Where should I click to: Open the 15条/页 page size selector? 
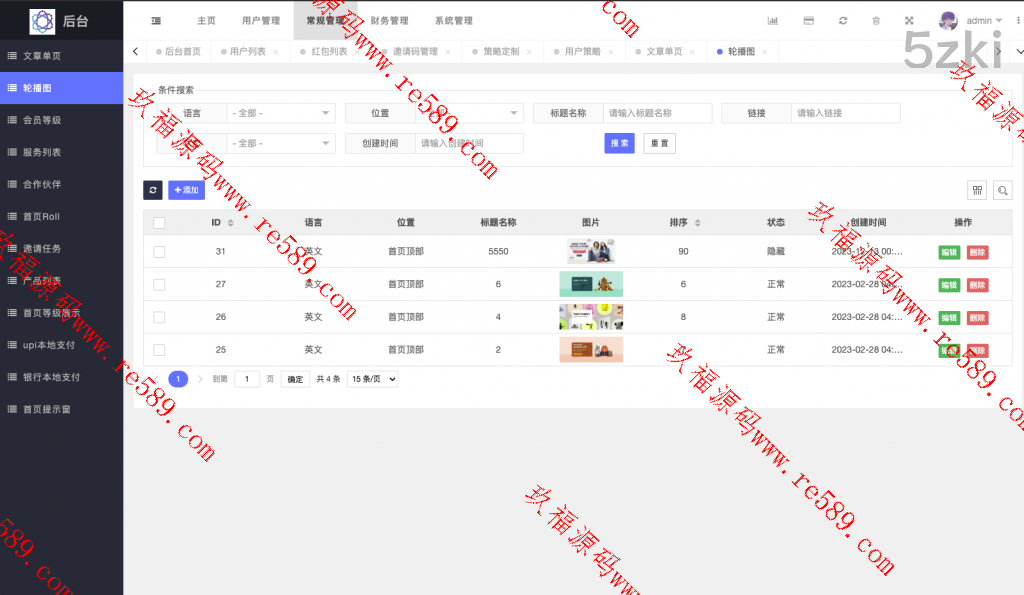pos(372,379)
